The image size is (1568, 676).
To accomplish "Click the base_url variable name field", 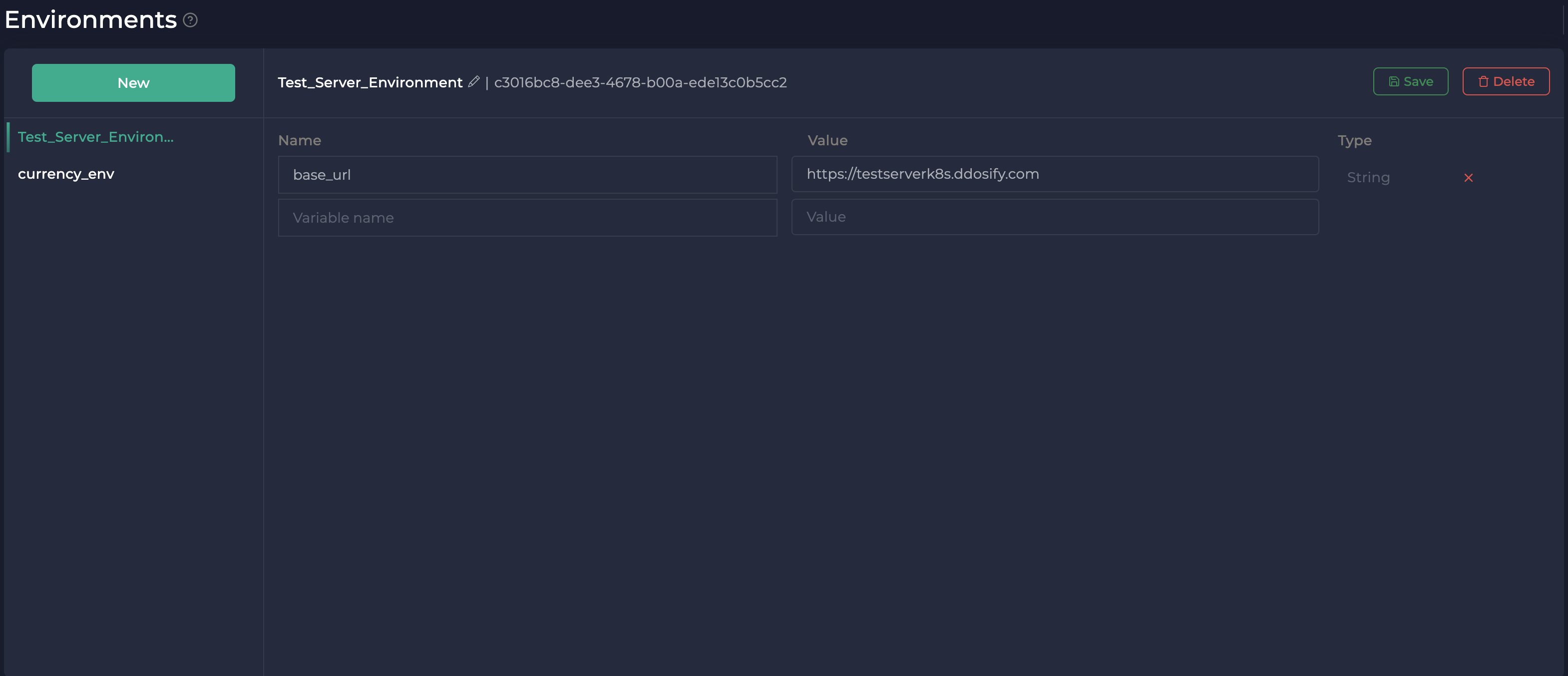I will point(527,175).
